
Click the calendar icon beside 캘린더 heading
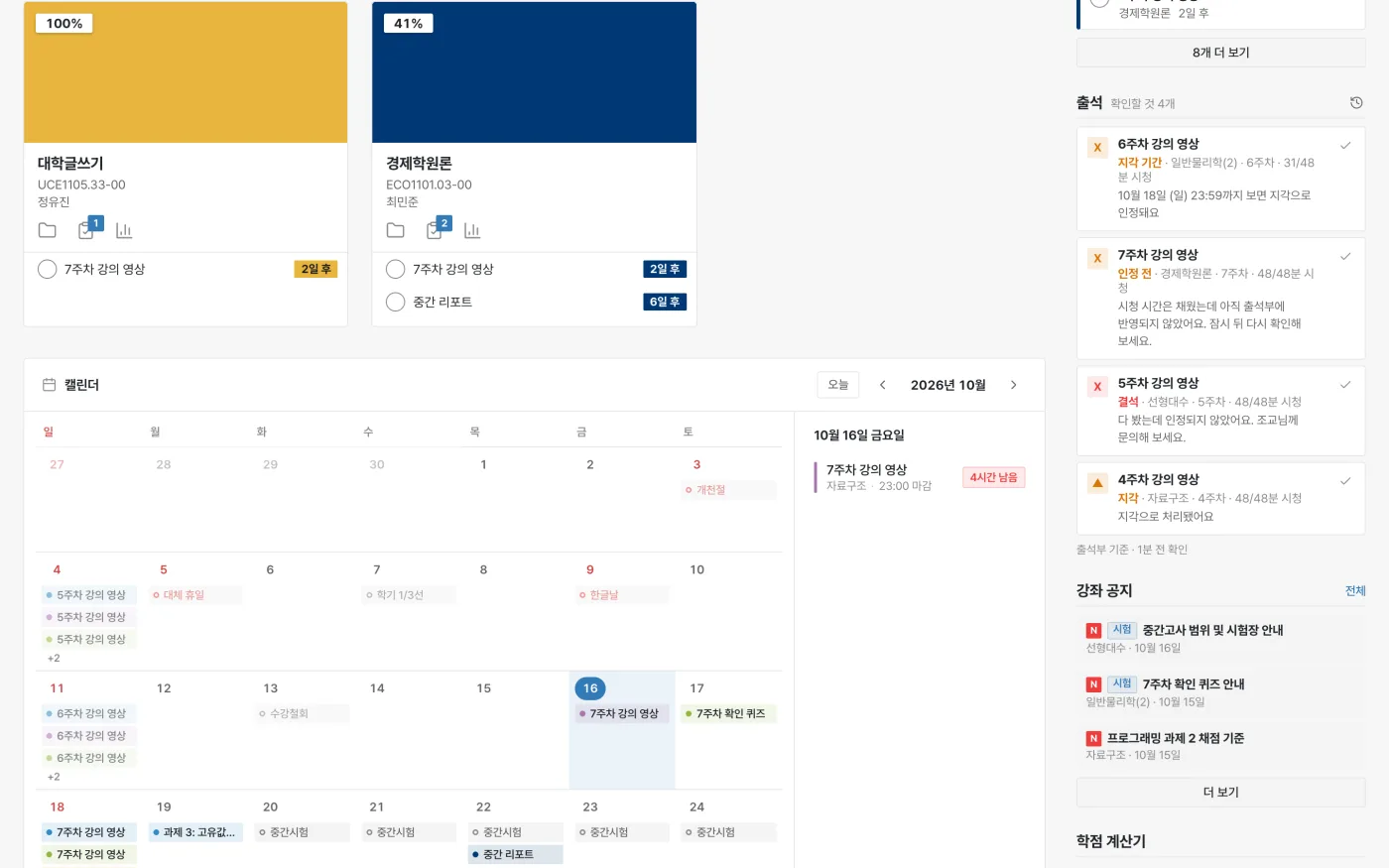49,385
